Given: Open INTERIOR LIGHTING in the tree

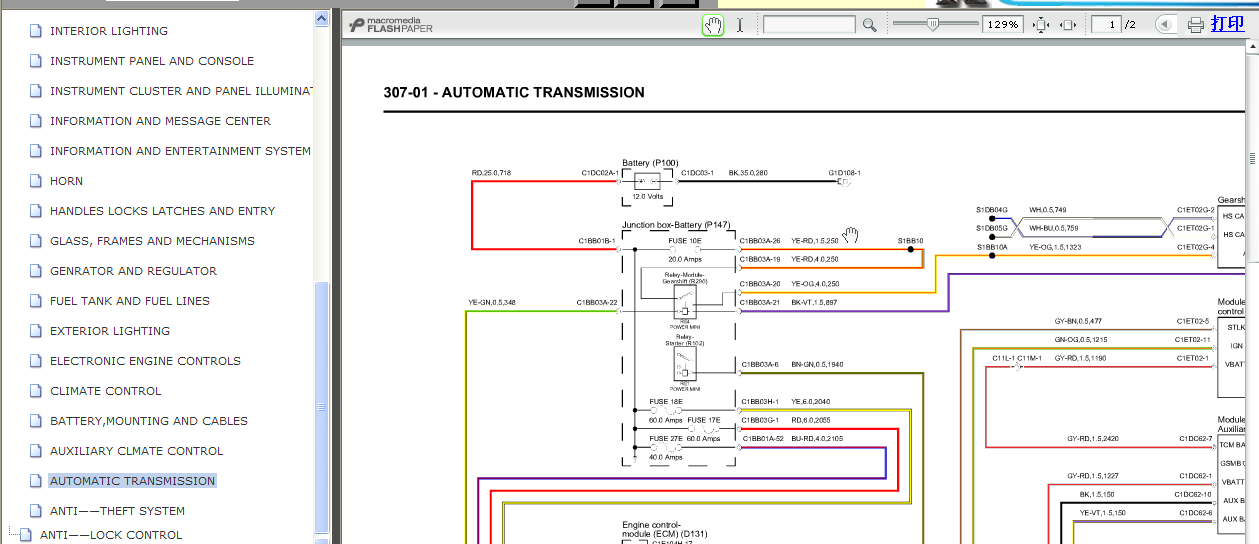Looking at the screenshot, I should (x=109, y=31).
